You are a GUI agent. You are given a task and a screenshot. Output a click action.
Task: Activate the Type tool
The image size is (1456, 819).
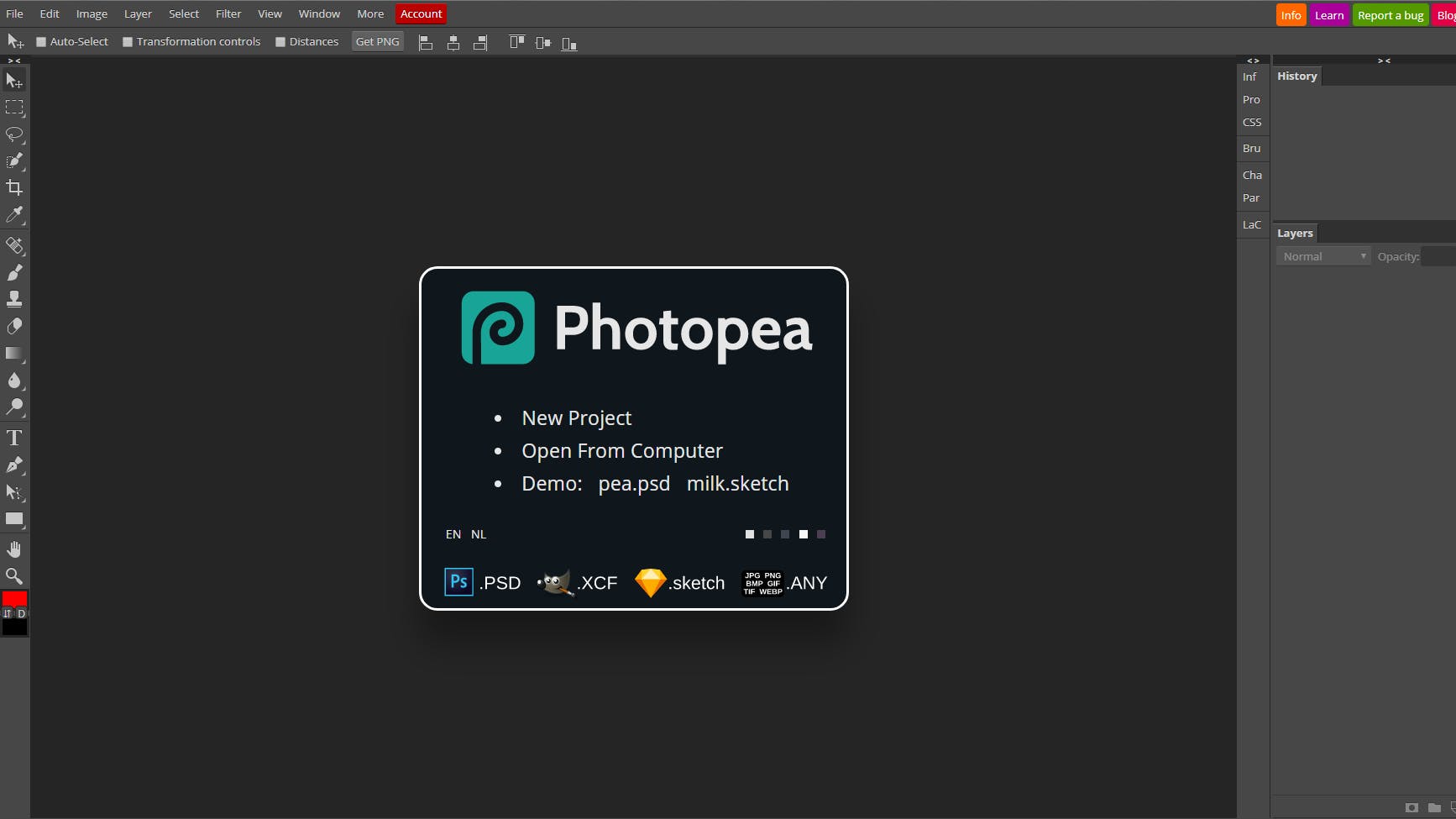[13, 437]
